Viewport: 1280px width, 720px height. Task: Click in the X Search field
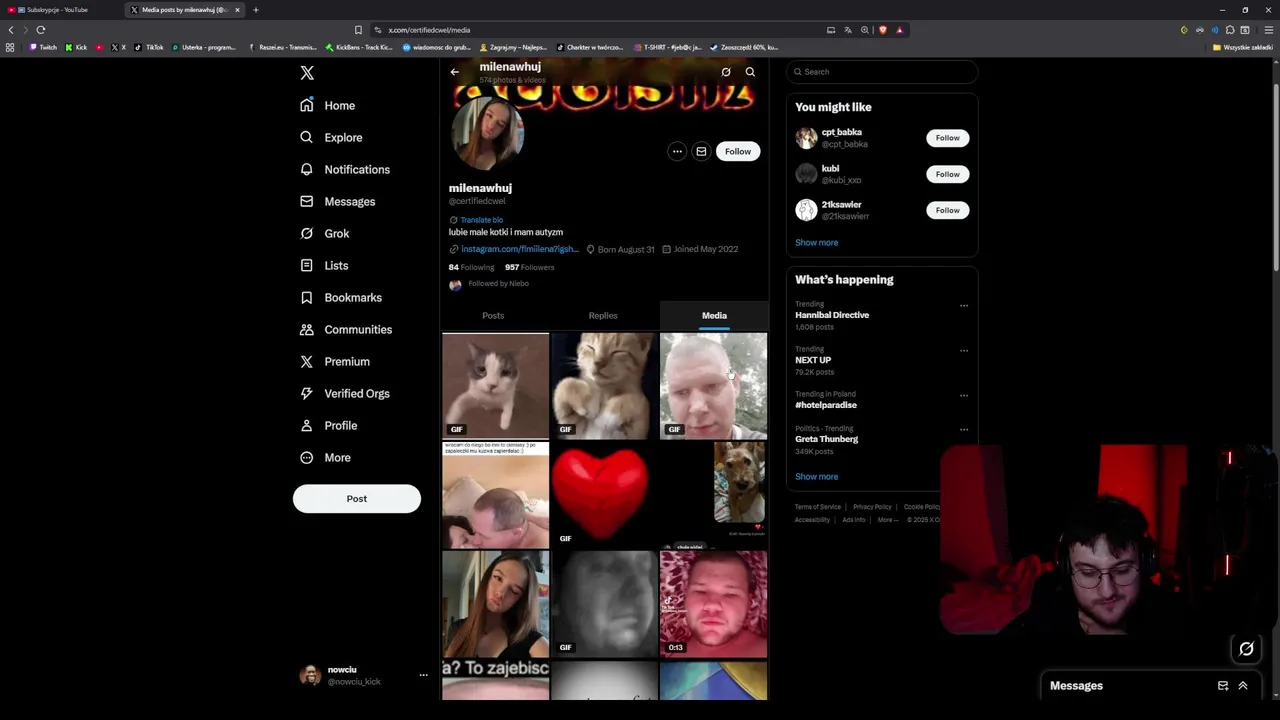tap(882, 72)
